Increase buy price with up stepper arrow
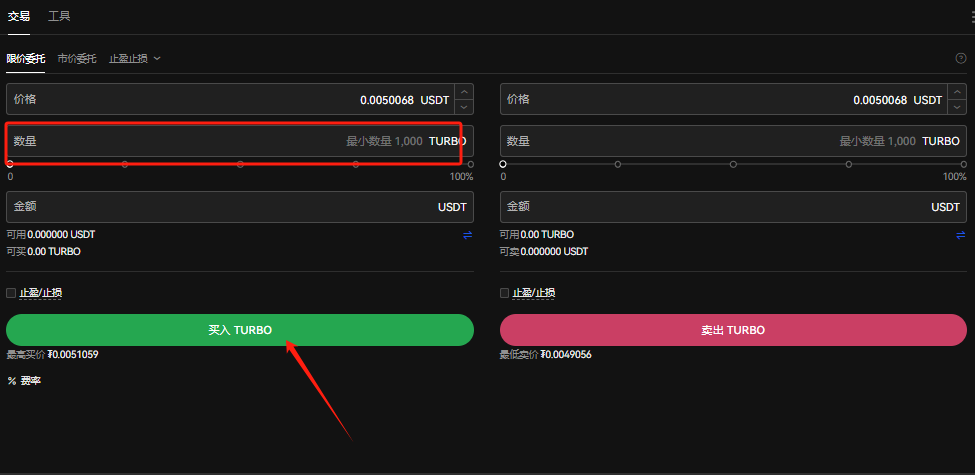Screen dimensions: 975x475 pos(464,91)
